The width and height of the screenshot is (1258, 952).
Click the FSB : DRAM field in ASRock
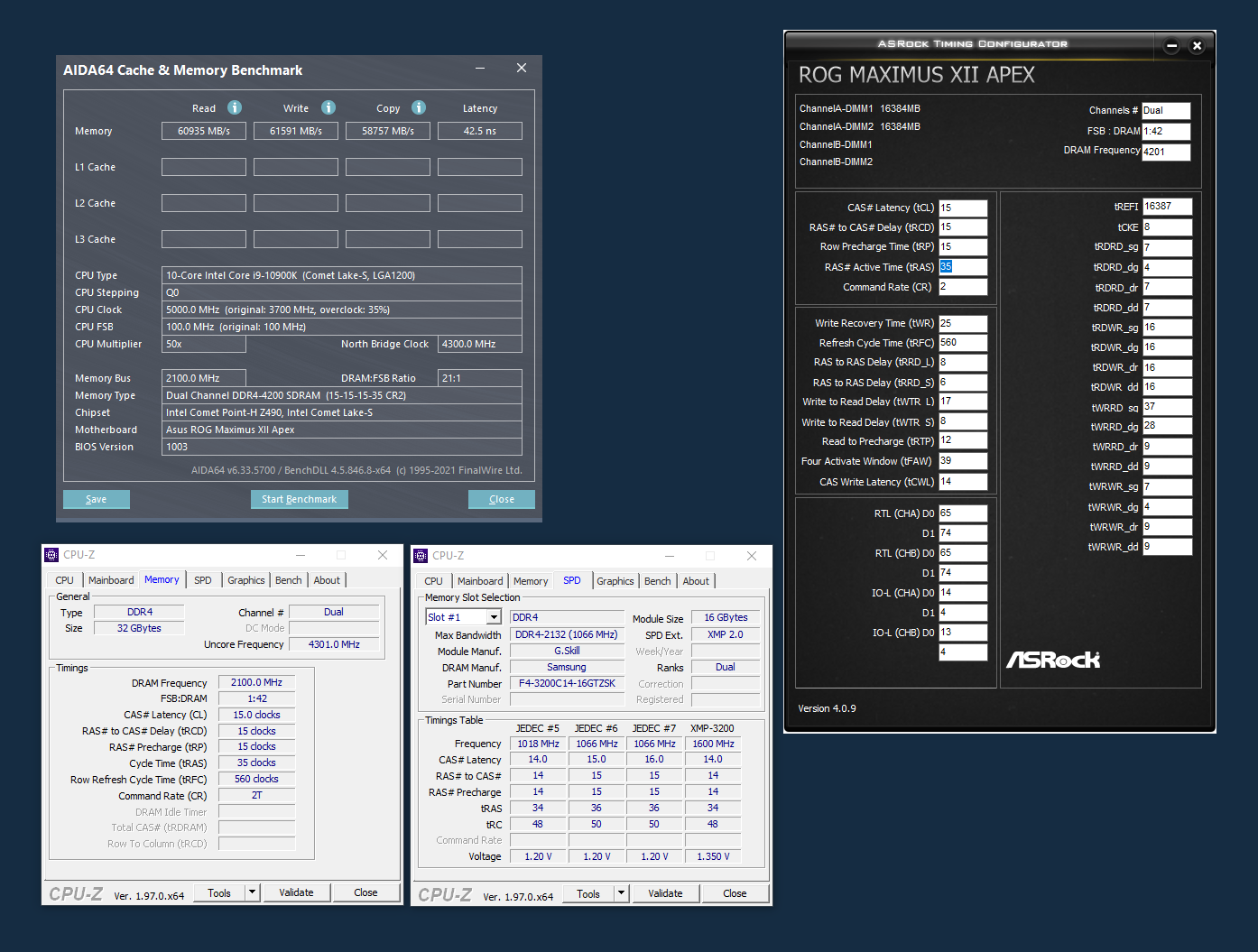pos(1166,132)
